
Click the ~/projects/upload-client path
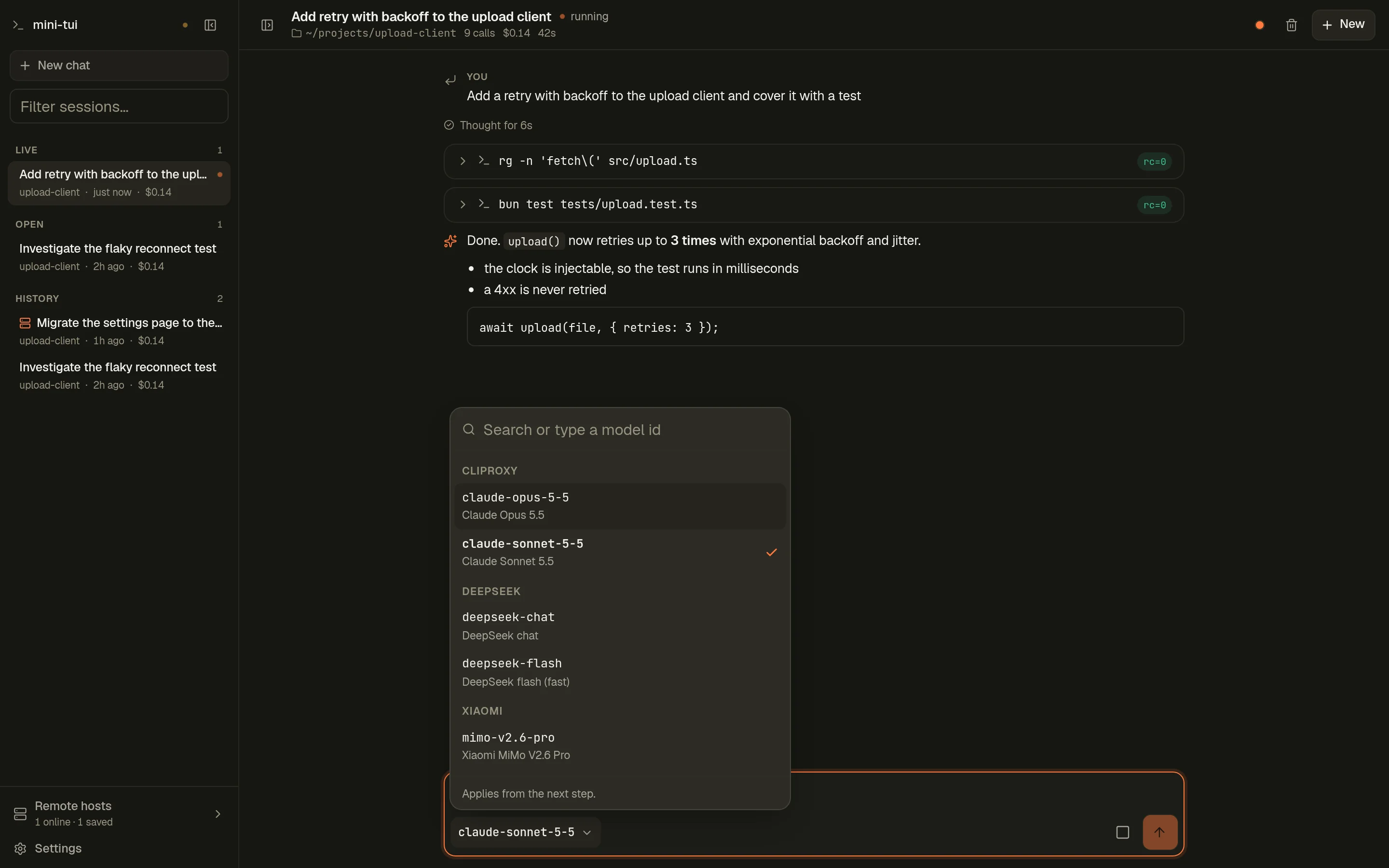(x=381, y=33)
